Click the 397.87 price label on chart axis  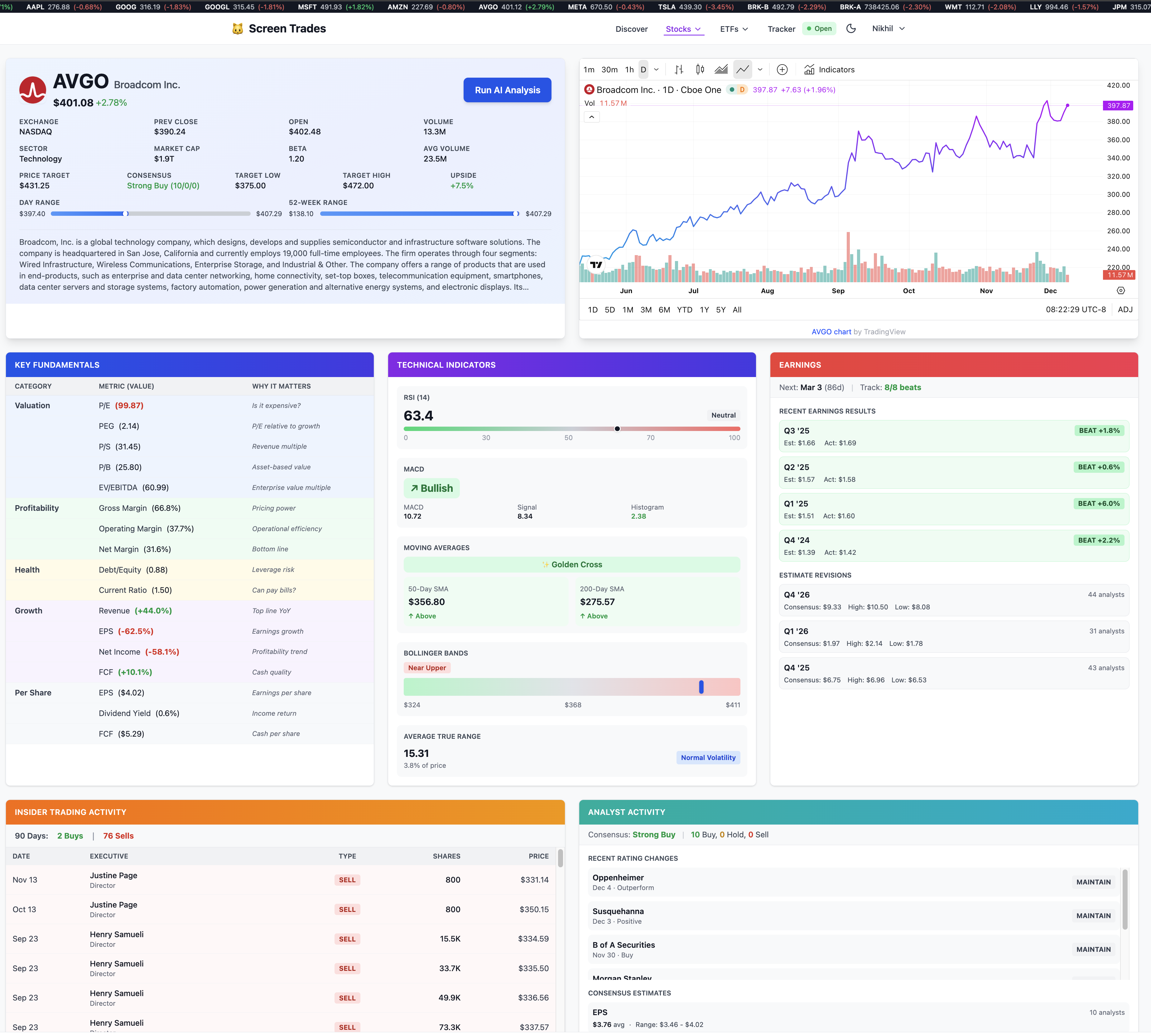pyautogui.click(x=1118, y=105)
